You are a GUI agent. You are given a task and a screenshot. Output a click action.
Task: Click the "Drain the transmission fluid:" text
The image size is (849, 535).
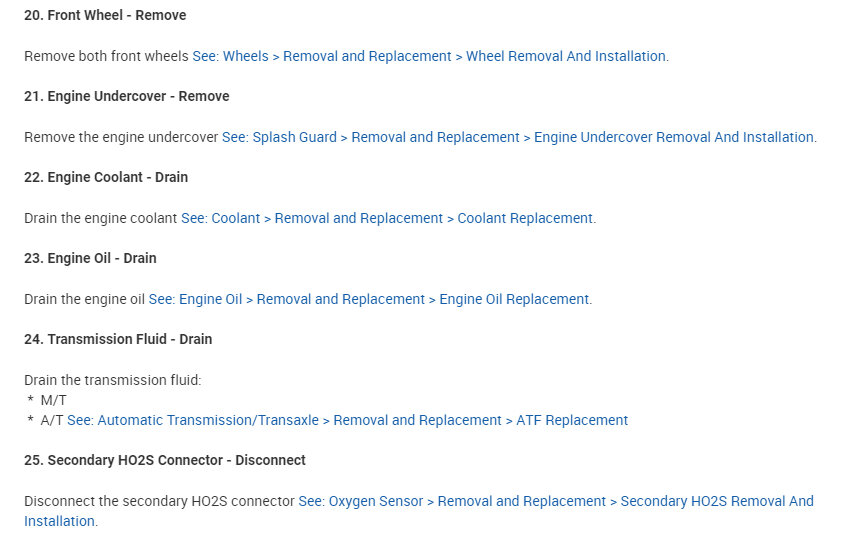113,380
